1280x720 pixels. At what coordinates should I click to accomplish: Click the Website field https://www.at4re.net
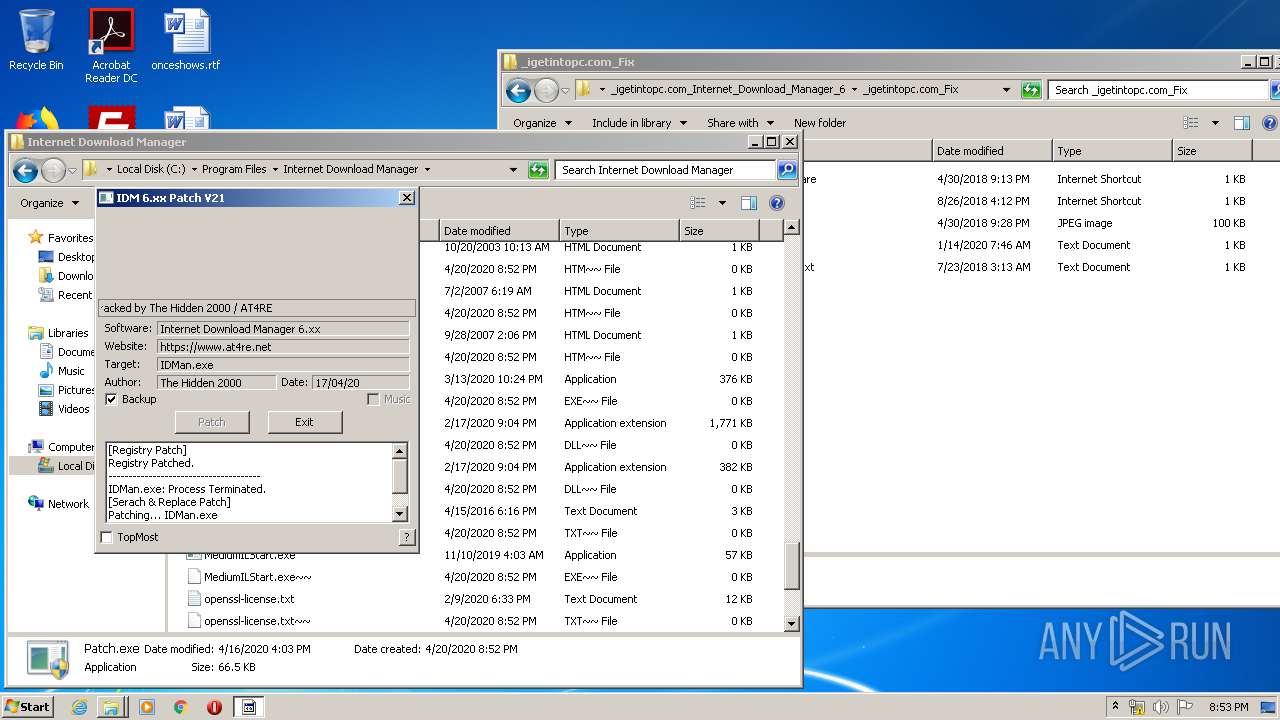[283, 347]
